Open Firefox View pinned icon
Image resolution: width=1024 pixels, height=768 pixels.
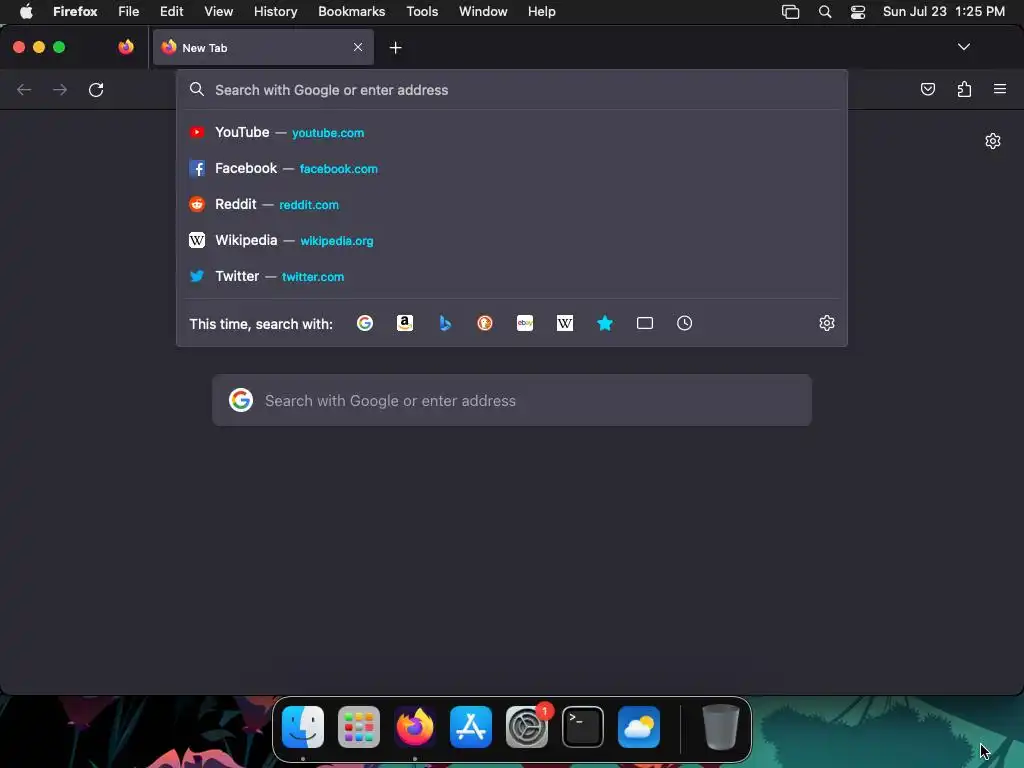pyautogui.click(x=126, y=47)
